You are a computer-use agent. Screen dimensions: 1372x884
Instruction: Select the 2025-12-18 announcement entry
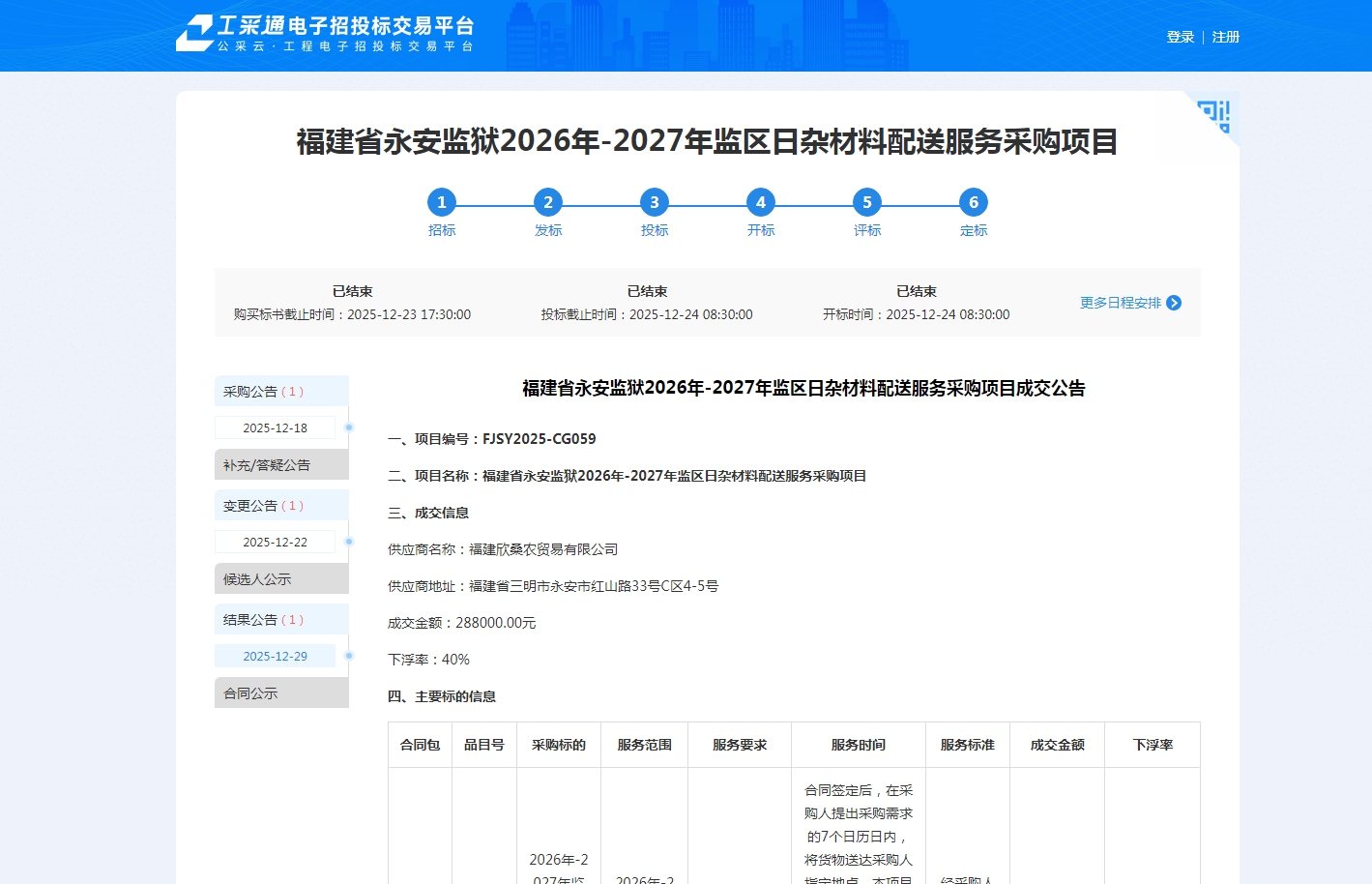pyautogui.click(x=275, y=427)
